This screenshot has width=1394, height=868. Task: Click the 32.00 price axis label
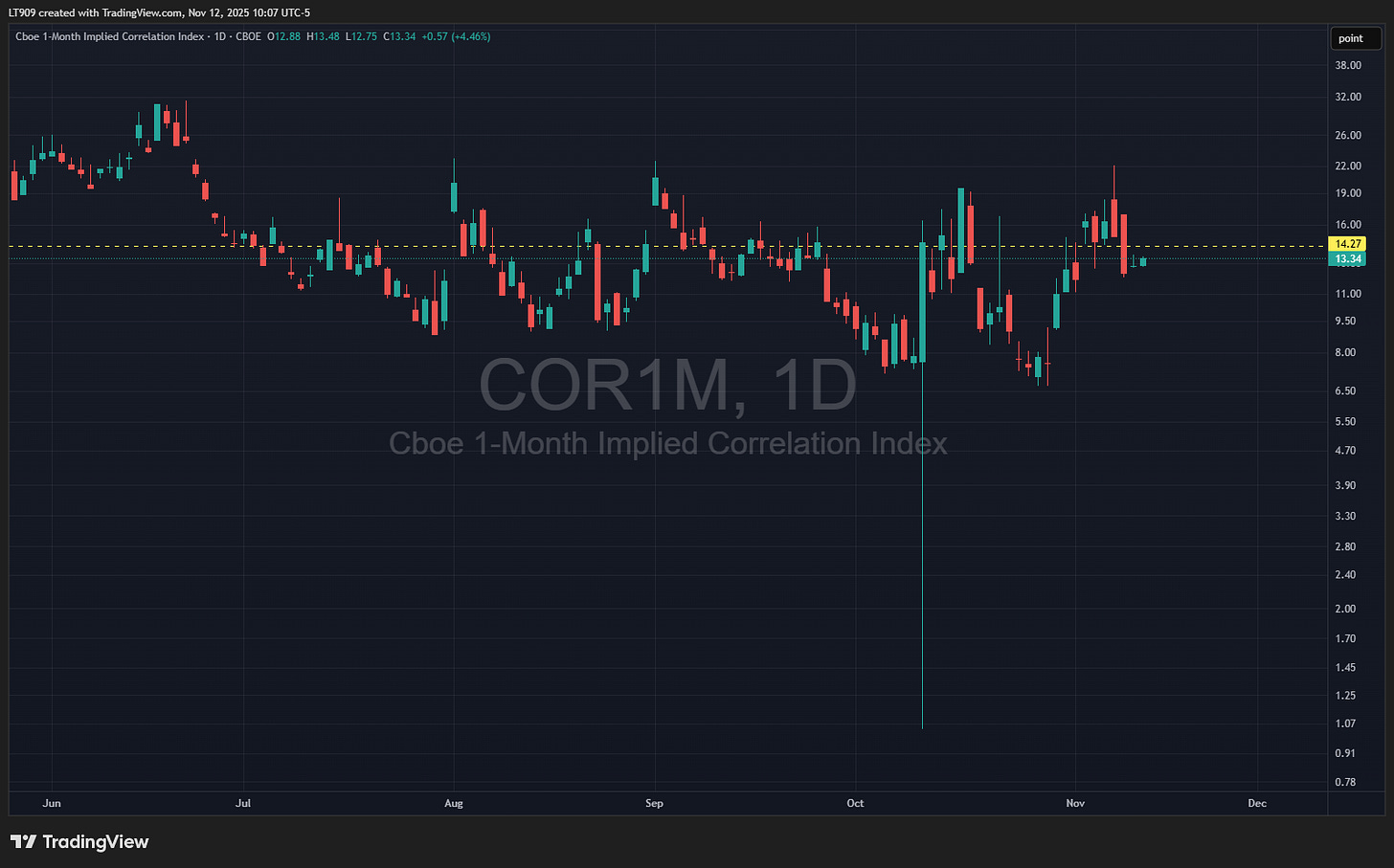click(1348, 97)
